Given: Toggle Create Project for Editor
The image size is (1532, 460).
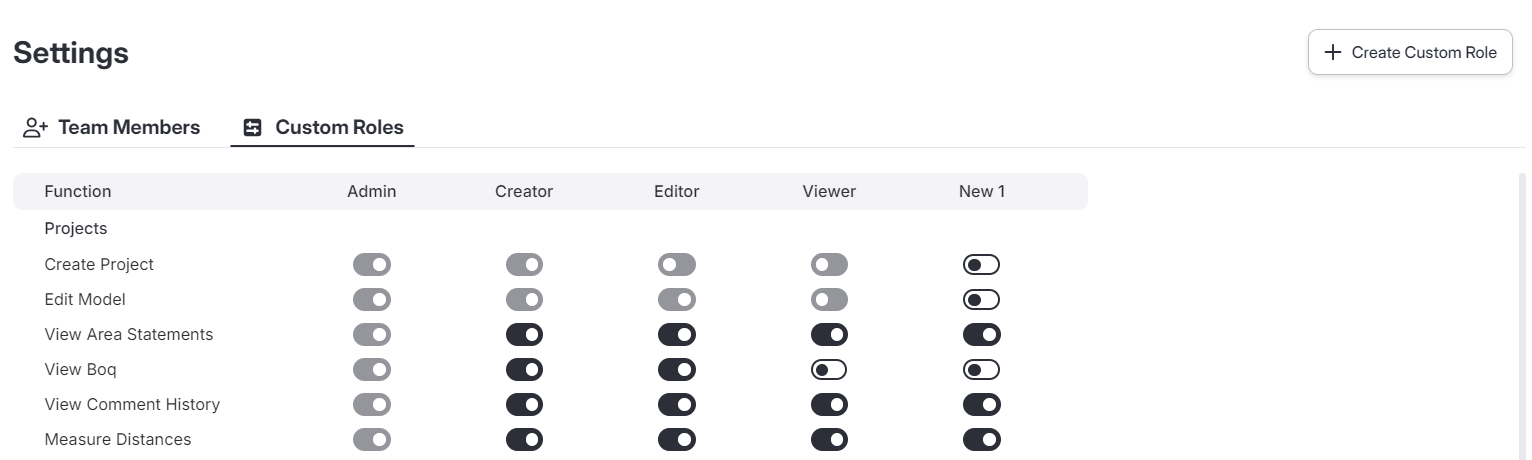Looking at the screenshot, I should (677, 265).
